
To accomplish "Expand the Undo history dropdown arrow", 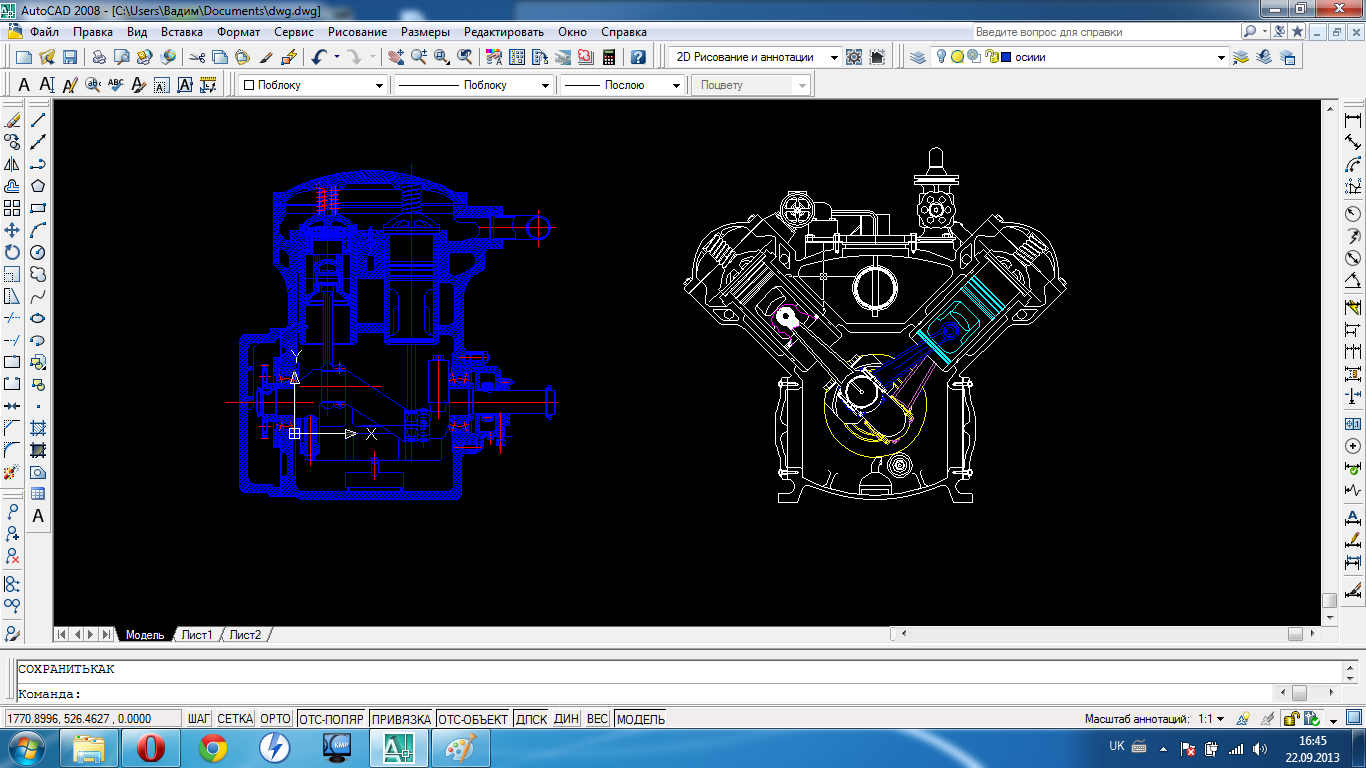I will (x=336, y=57).
